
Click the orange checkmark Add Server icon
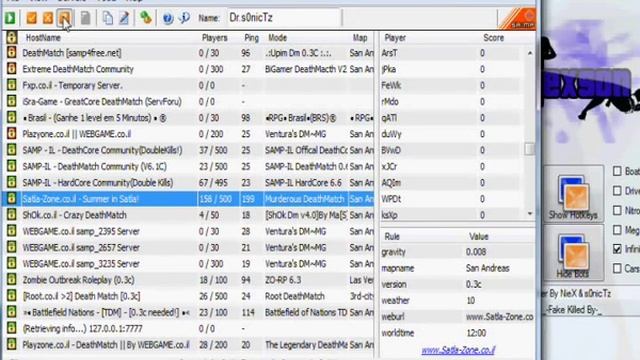pos(31,18)
